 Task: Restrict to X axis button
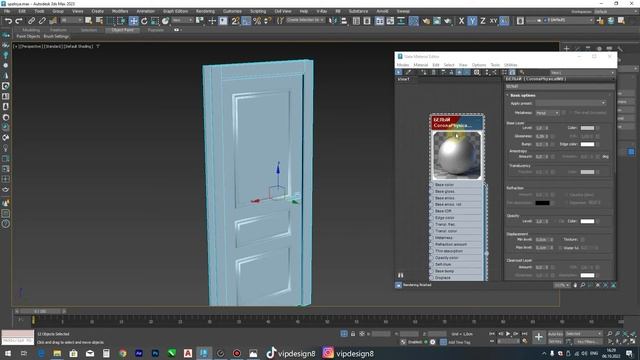pyautogui.click(x=461, y=21)
